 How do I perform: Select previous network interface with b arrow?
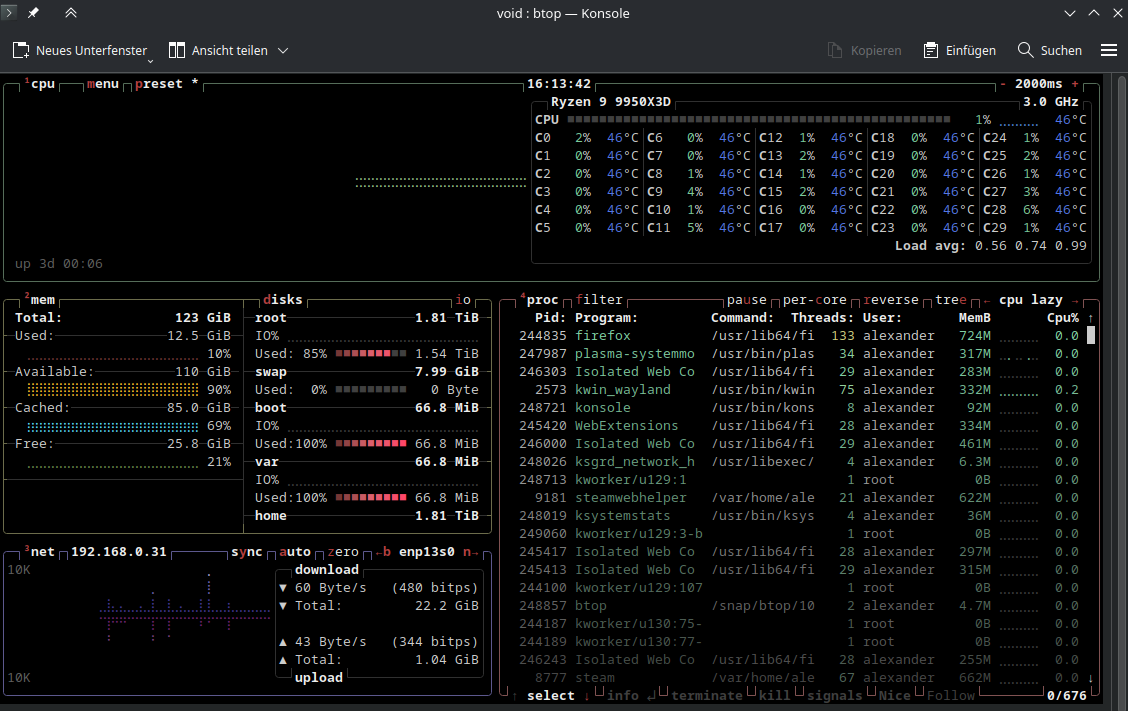pos(383,552)
